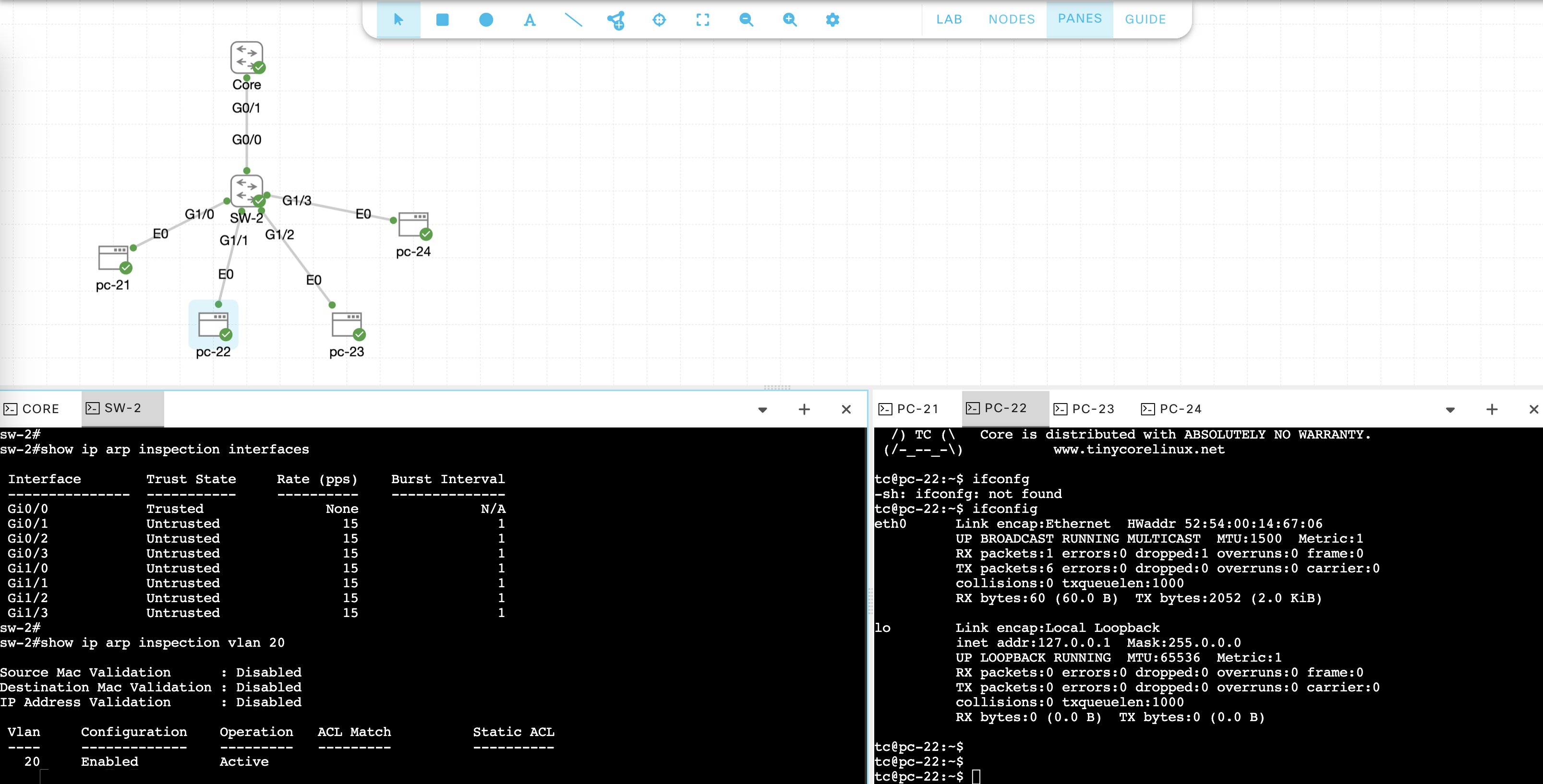
Task: Switch to the CORE console tab
Action: 40,409
